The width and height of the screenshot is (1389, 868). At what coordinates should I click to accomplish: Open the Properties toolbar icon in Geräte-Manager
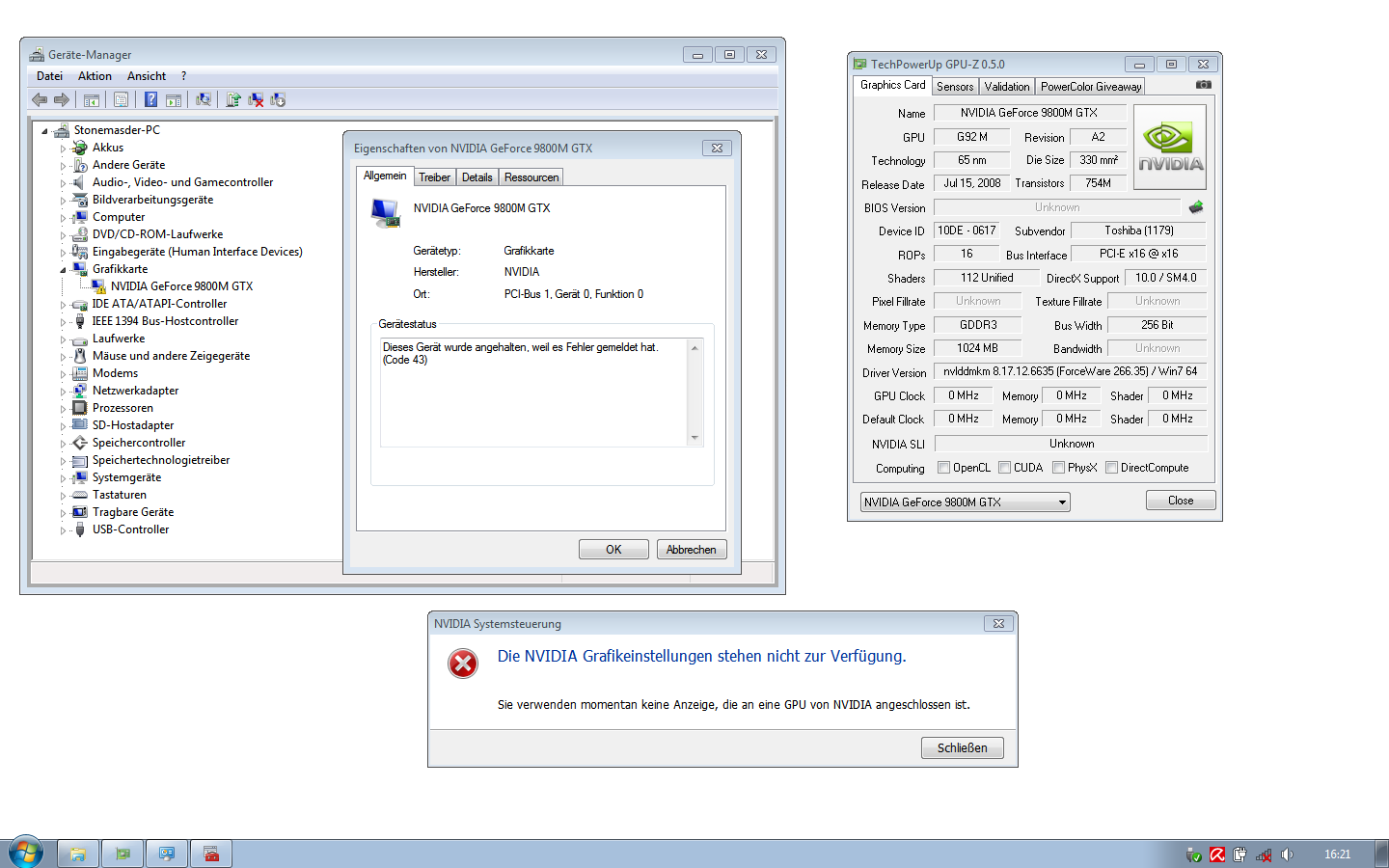click(121, 99)
